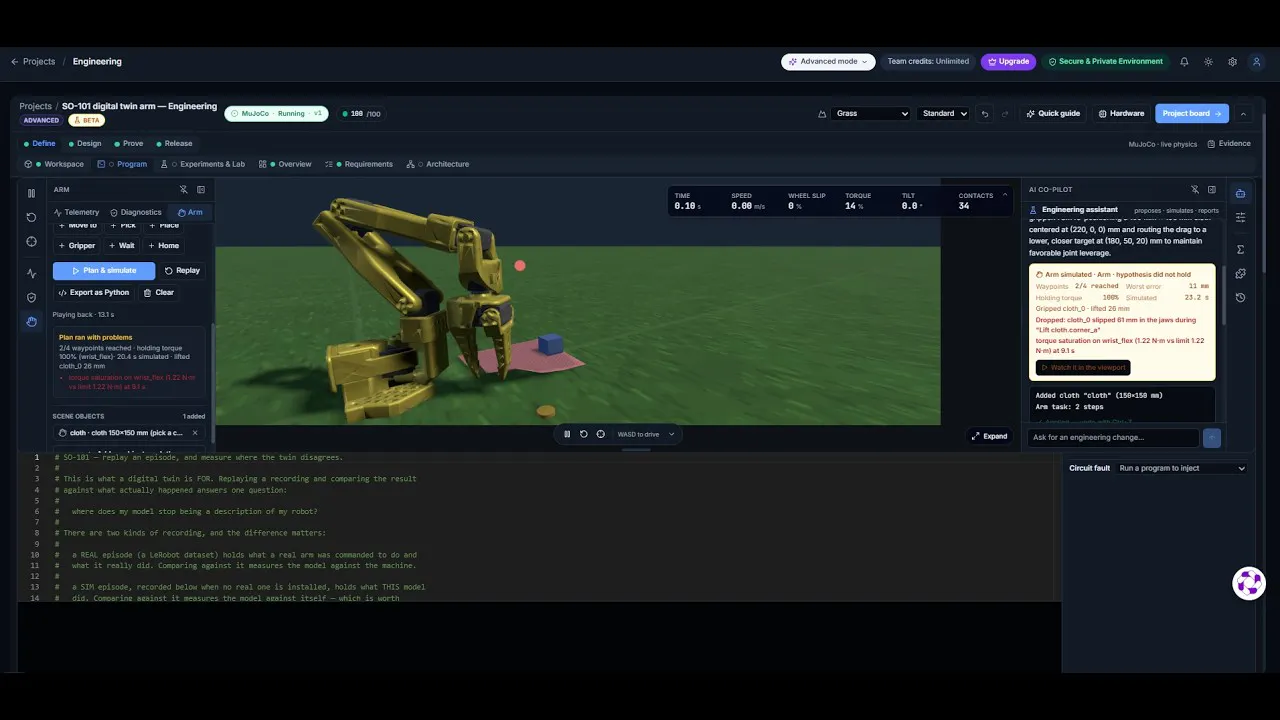The height and width of the screenshot is (720, 1280).
Task: Focus the Ask for an engineering change field
Action: 1113,437
